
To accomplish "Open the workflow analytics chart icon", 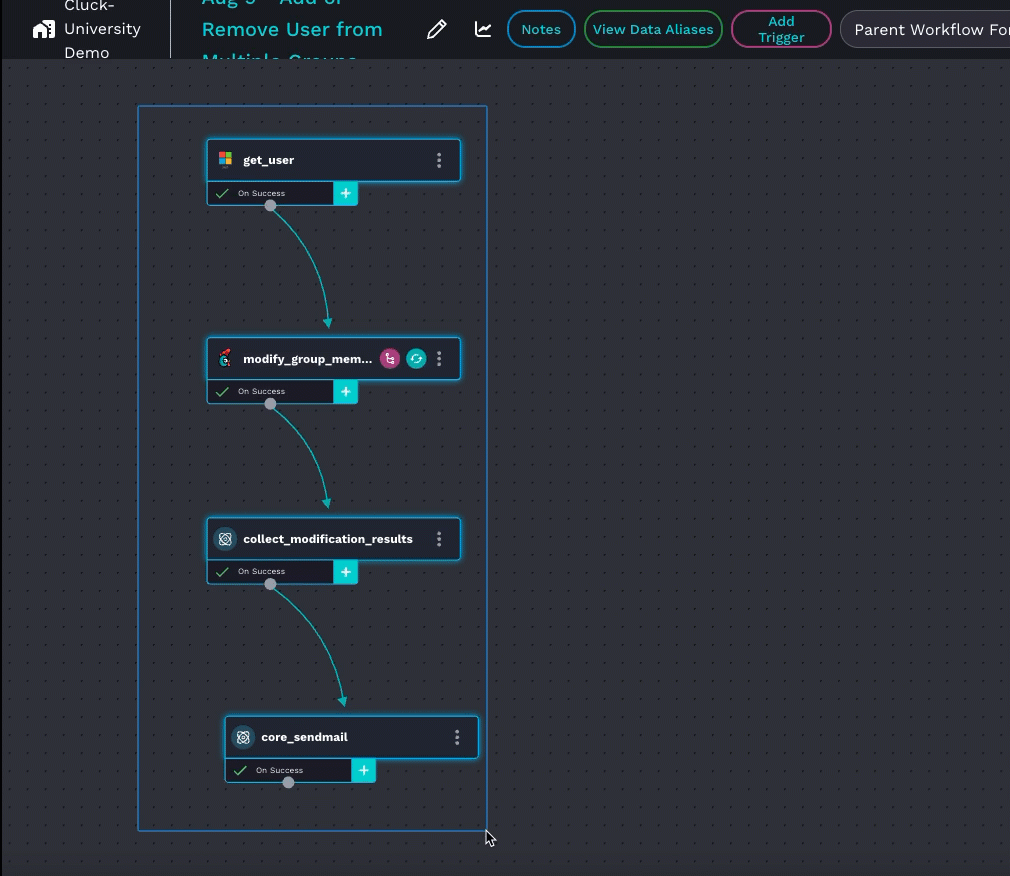I will coord(483,29).
